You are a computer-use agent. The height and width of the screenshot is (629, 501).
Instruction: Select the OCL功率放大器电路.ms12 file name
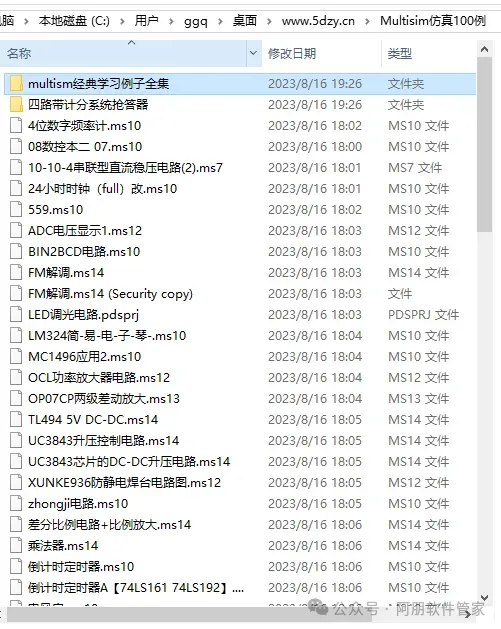(99, 378)
